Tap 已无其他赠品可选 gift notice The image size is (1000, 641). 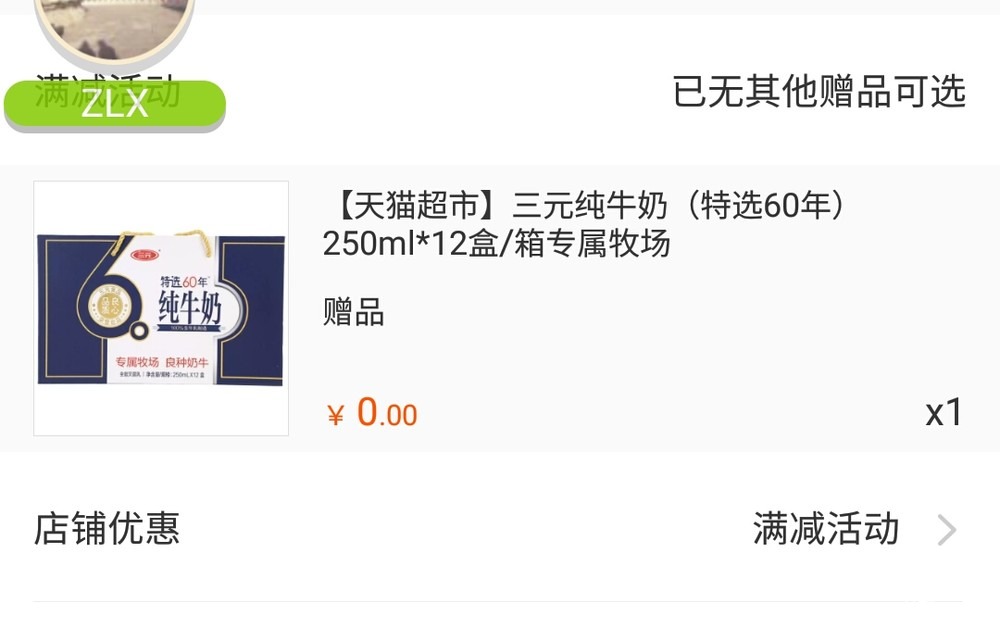819,91
